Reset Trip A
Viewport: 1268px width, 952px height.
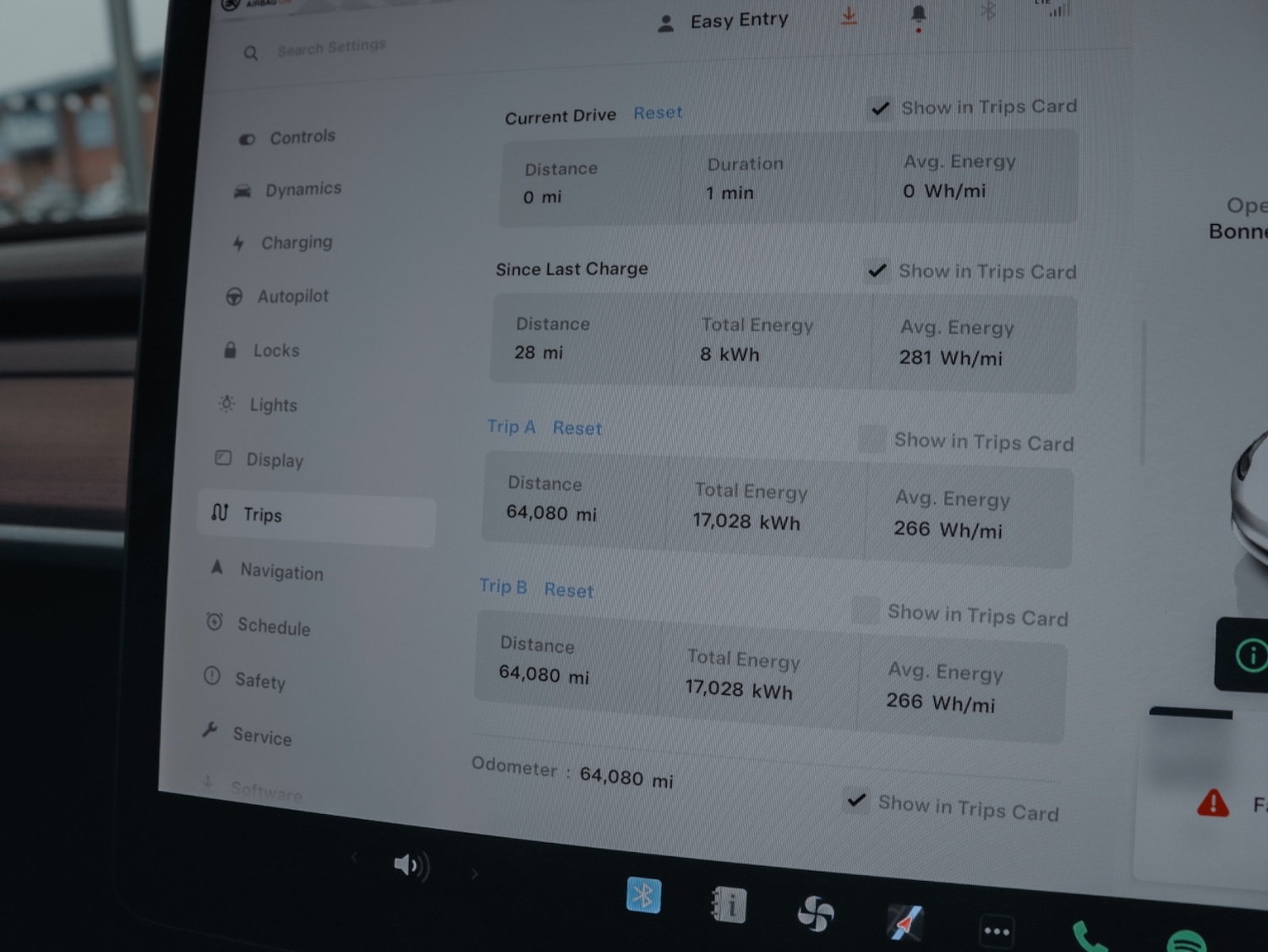coord(577,428)
